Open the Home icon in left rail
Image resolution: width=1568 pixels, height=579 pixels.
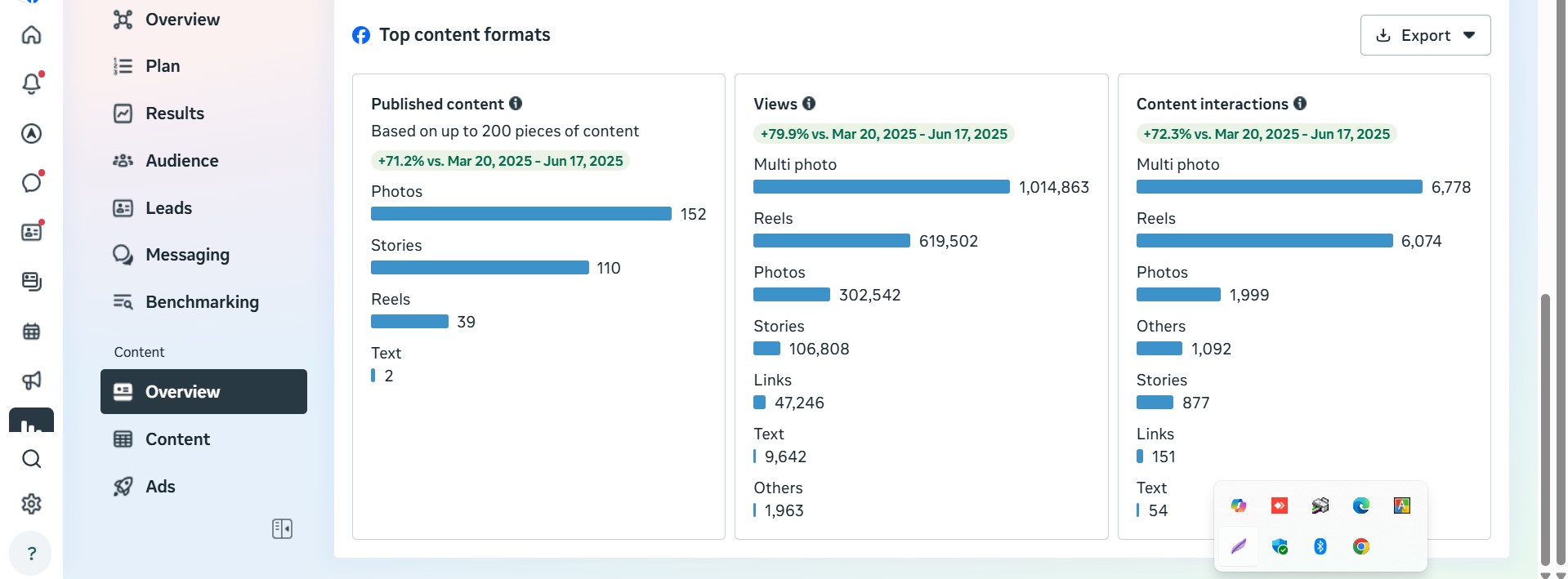tap(31, 34)
